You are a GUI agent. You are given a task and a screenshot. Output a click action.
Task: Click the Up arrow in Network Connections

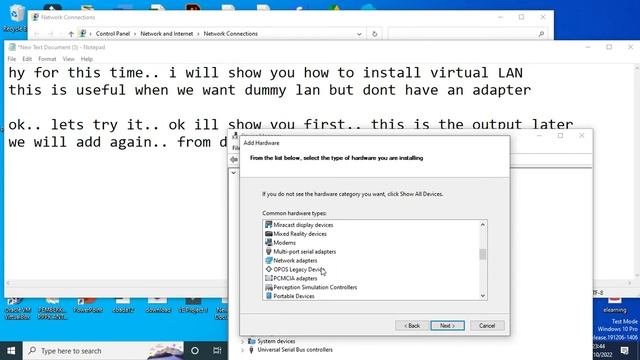(x=71, y=34)
